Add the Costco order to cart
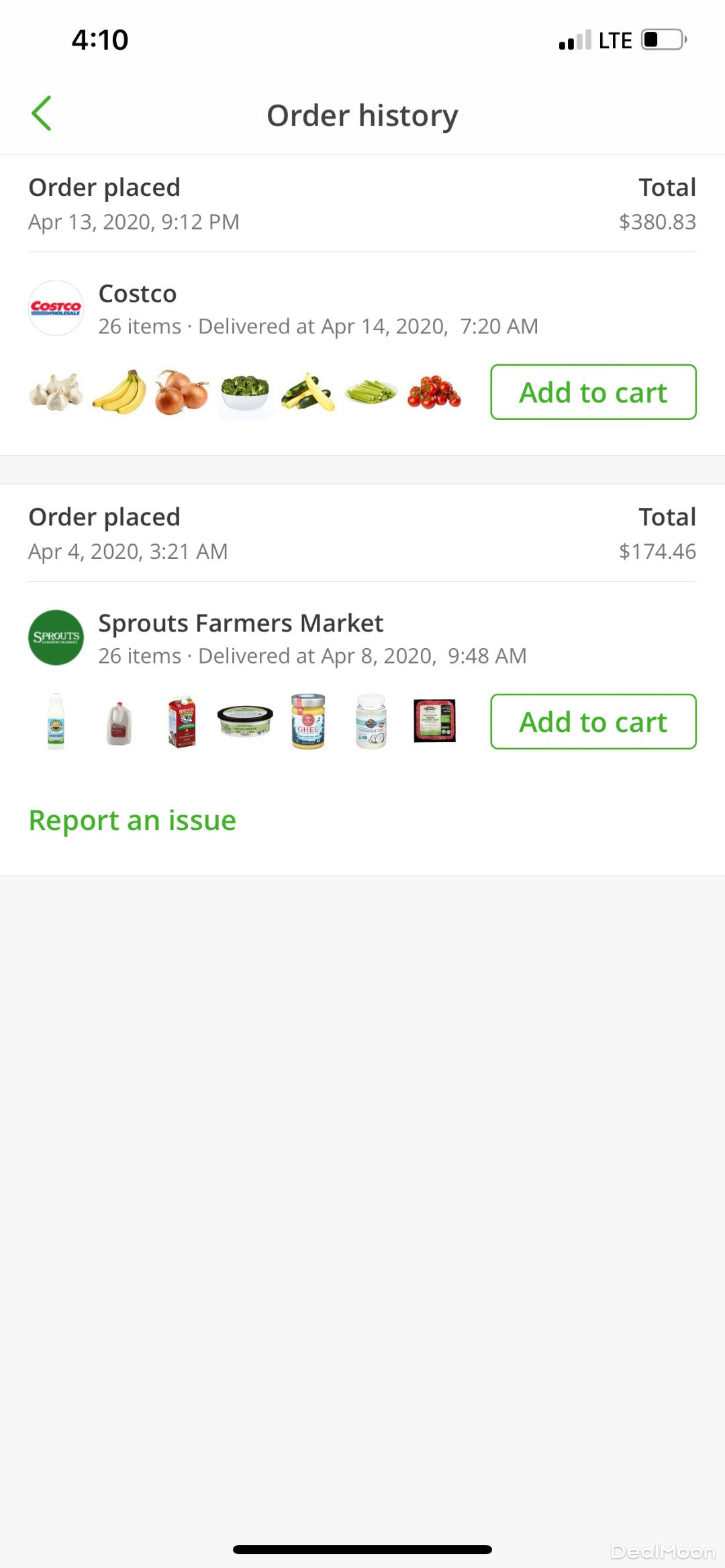The height and width of the screenshot is (1568, 725). 593,393
